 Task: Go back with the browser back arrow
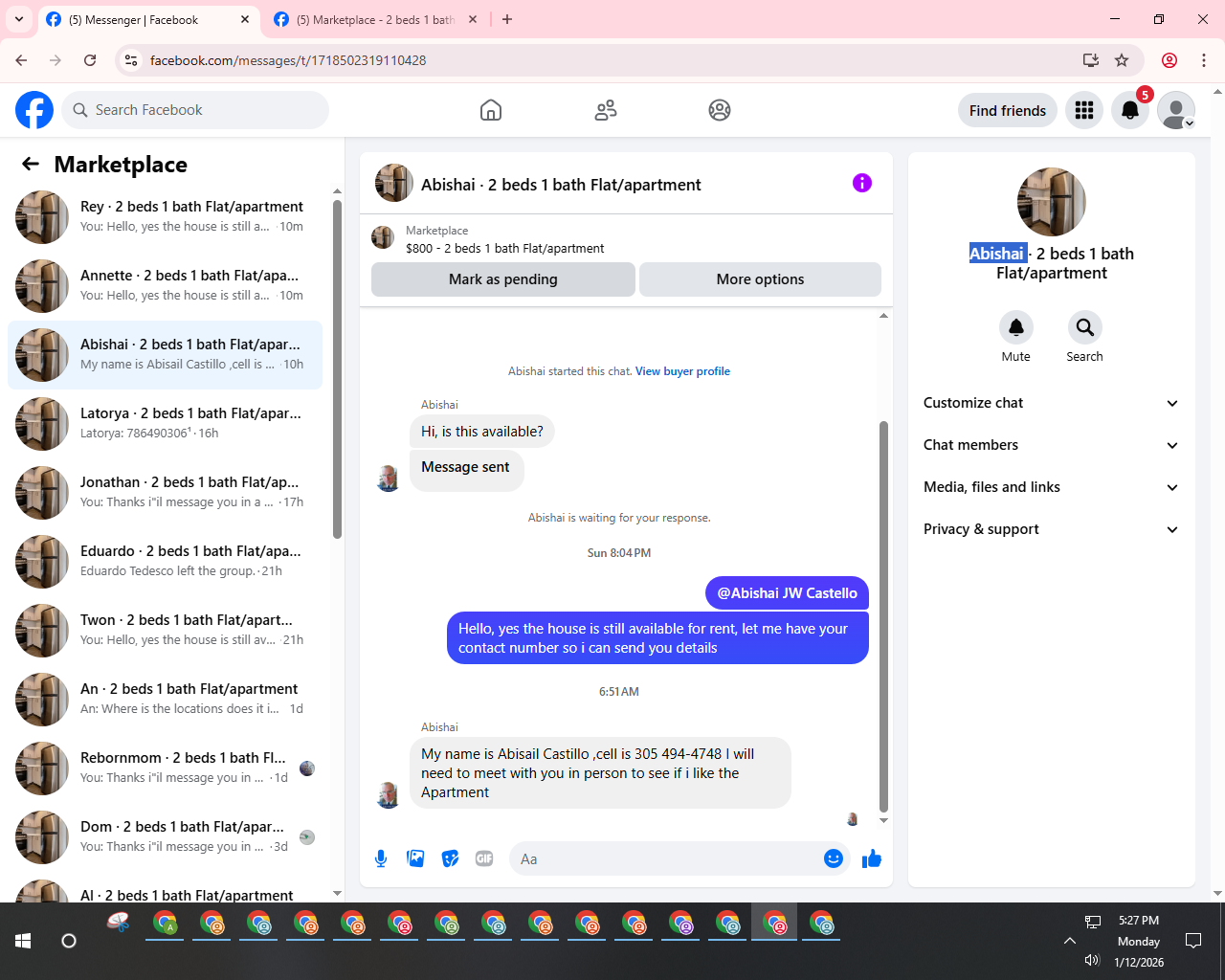[21, 60]
